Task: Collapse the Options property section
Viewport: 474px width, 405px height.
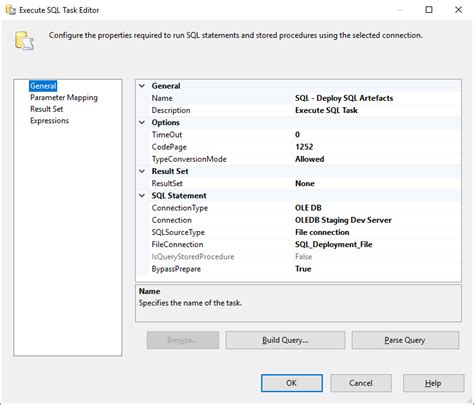Action: click(142, 122)
